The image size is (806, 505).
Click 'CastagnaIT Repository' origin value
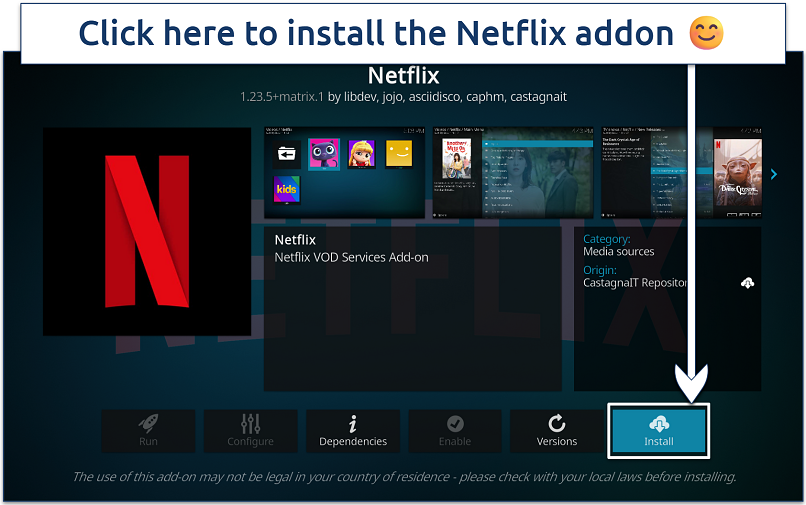[x=635, y=283]
